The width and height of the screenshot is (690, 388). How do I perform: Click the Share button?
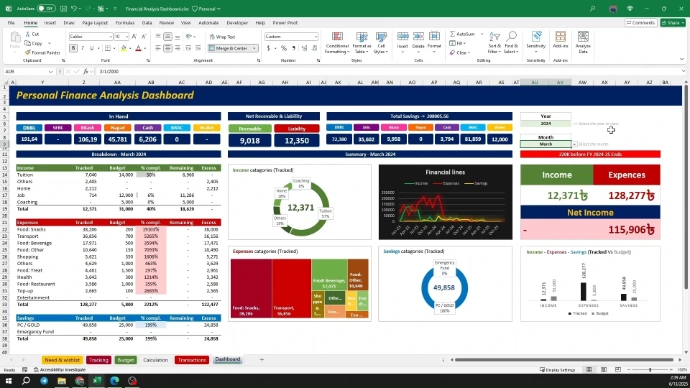click(672, 22)
